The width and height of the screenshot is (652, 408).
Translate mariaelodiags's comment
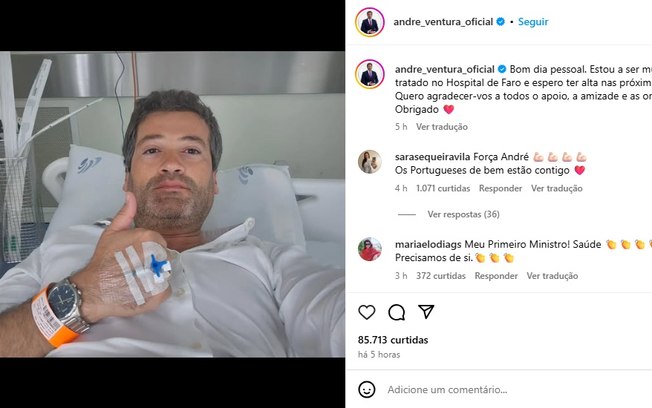click(x=552, y=276)
